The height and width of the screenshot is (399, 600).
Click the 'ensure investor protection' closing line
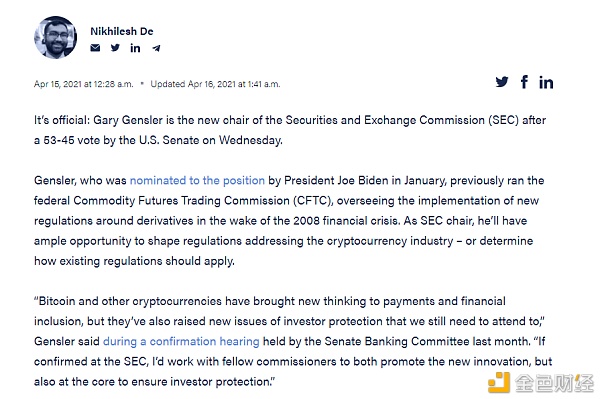coord(155,381)
